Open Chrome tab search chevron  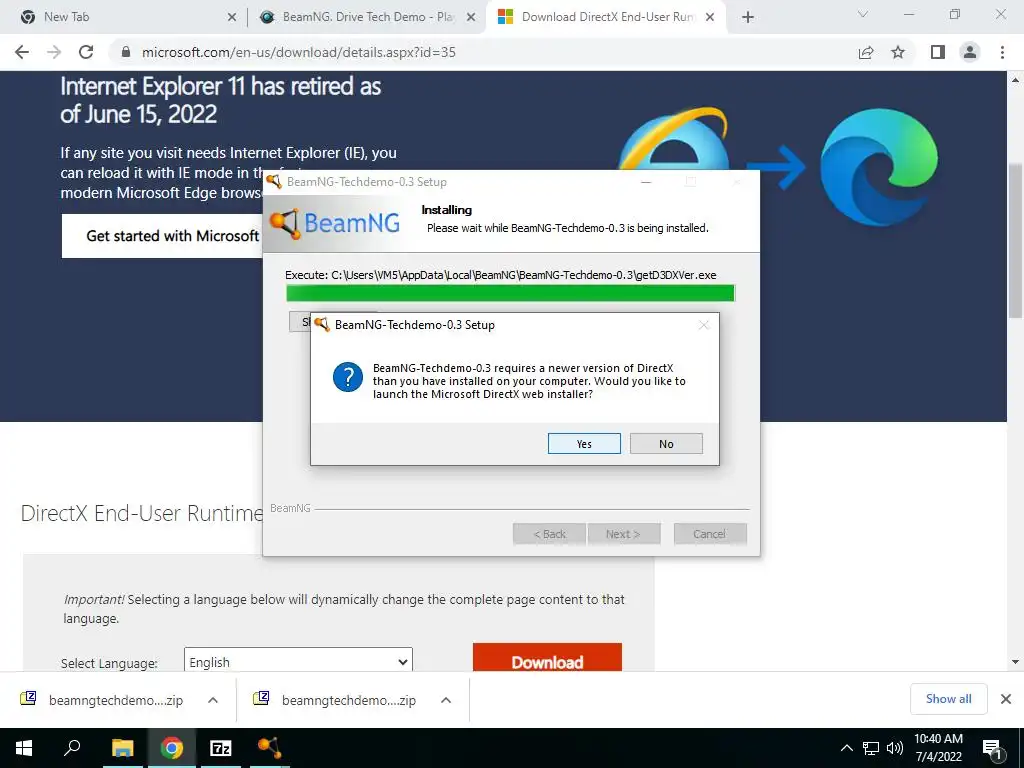tap(863, 14)
